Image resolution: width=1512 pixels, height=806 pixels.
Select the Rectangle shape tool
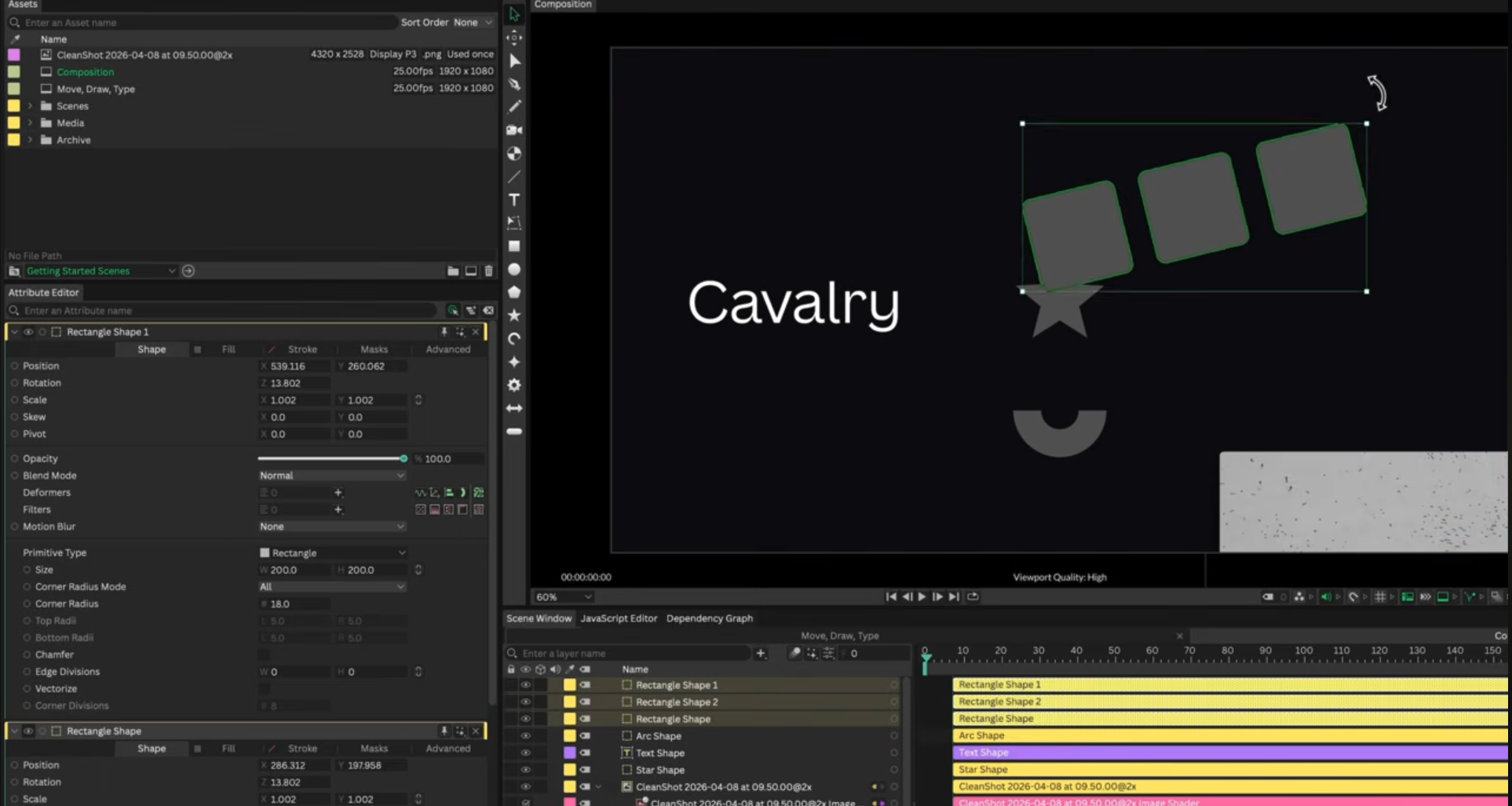(x=514, y=246)
